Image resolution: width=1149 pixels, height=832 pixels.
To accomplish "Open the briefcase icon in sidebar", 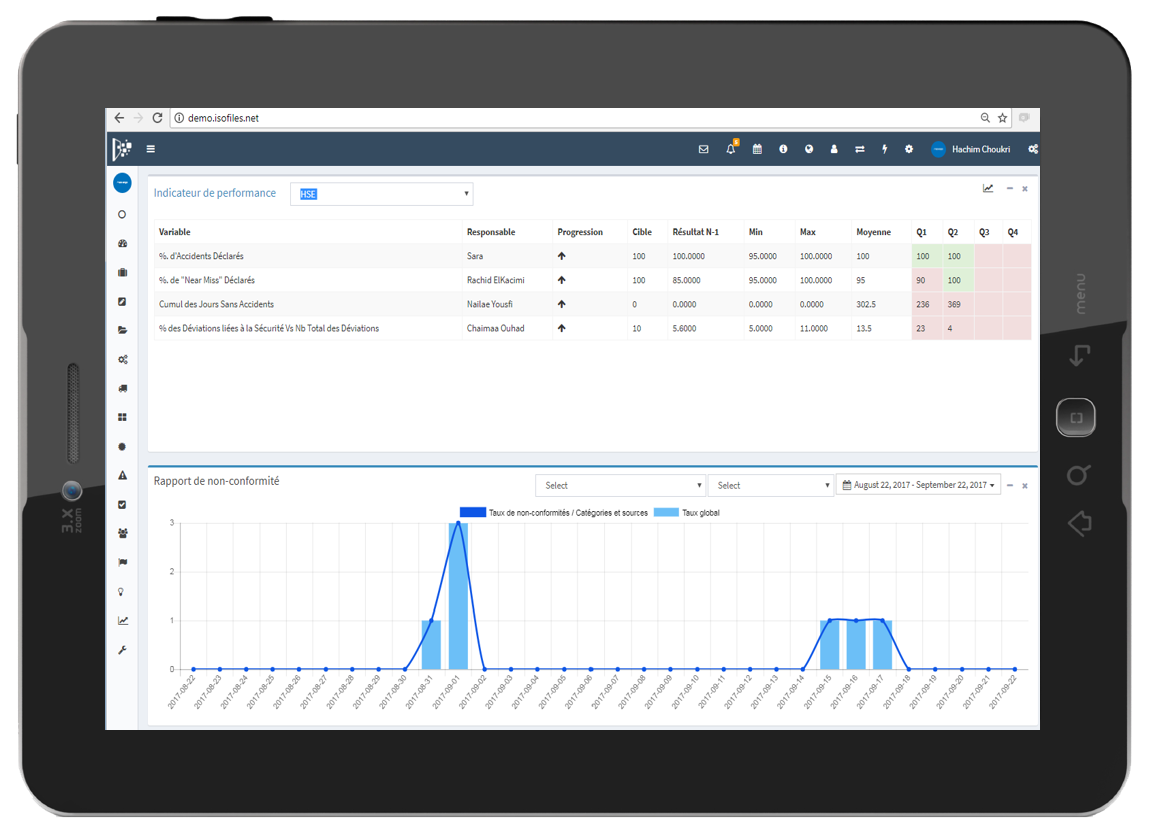I will pos(122,272).
